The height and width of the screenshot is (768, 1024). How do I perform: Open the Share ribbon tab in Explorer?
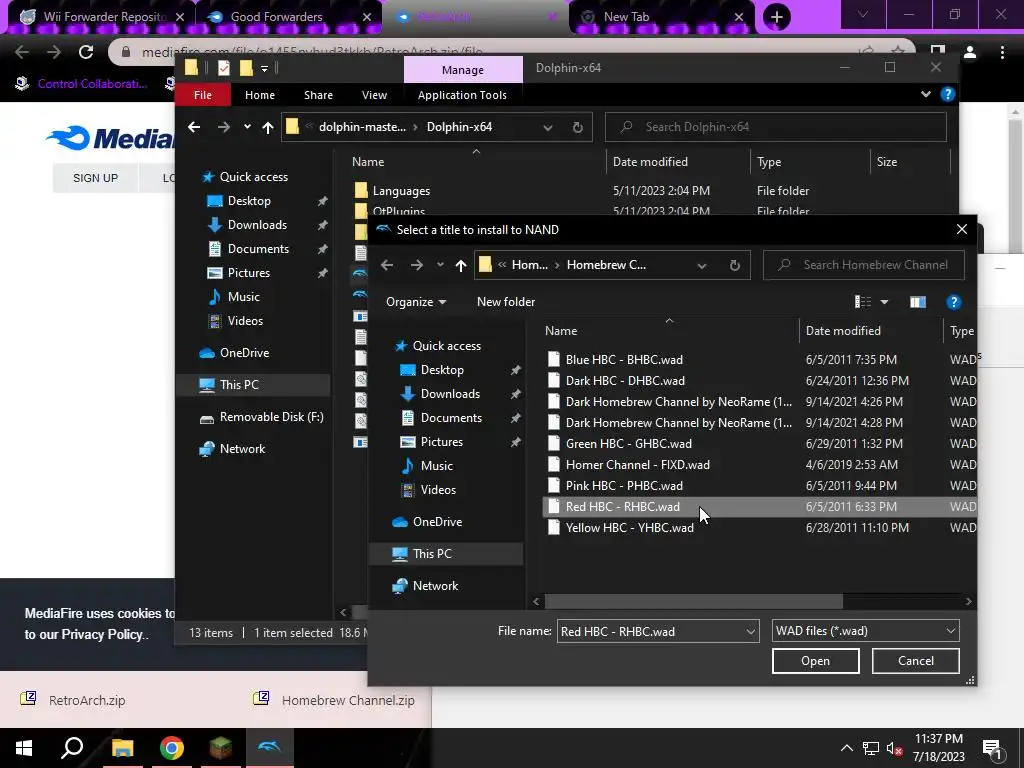coord(318,95)
